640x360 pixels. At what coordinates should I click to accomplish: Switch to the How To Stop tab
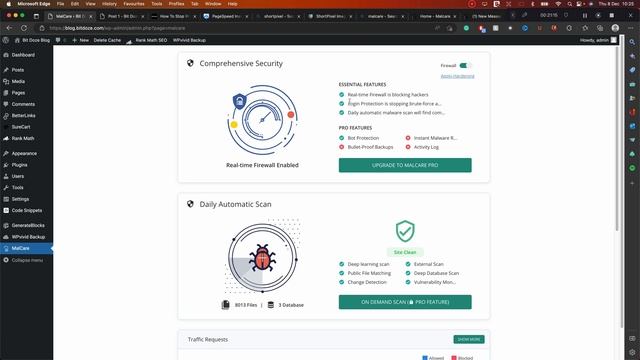click(173, 16)
